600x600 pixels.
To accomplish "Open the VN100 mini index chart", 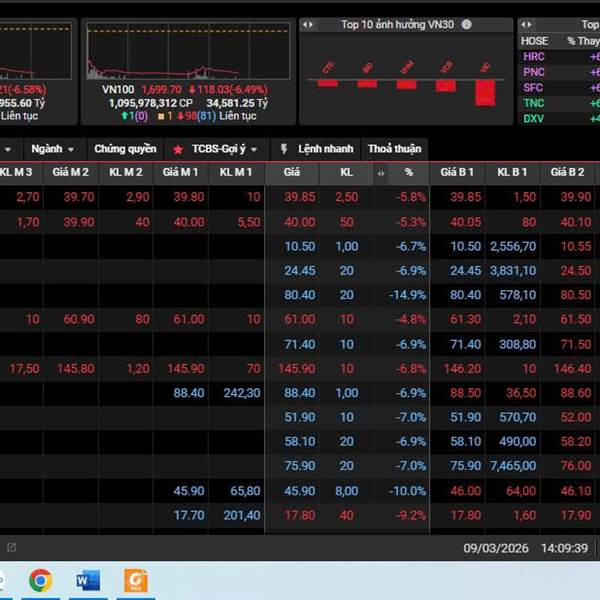I will [x=188, y=51].
